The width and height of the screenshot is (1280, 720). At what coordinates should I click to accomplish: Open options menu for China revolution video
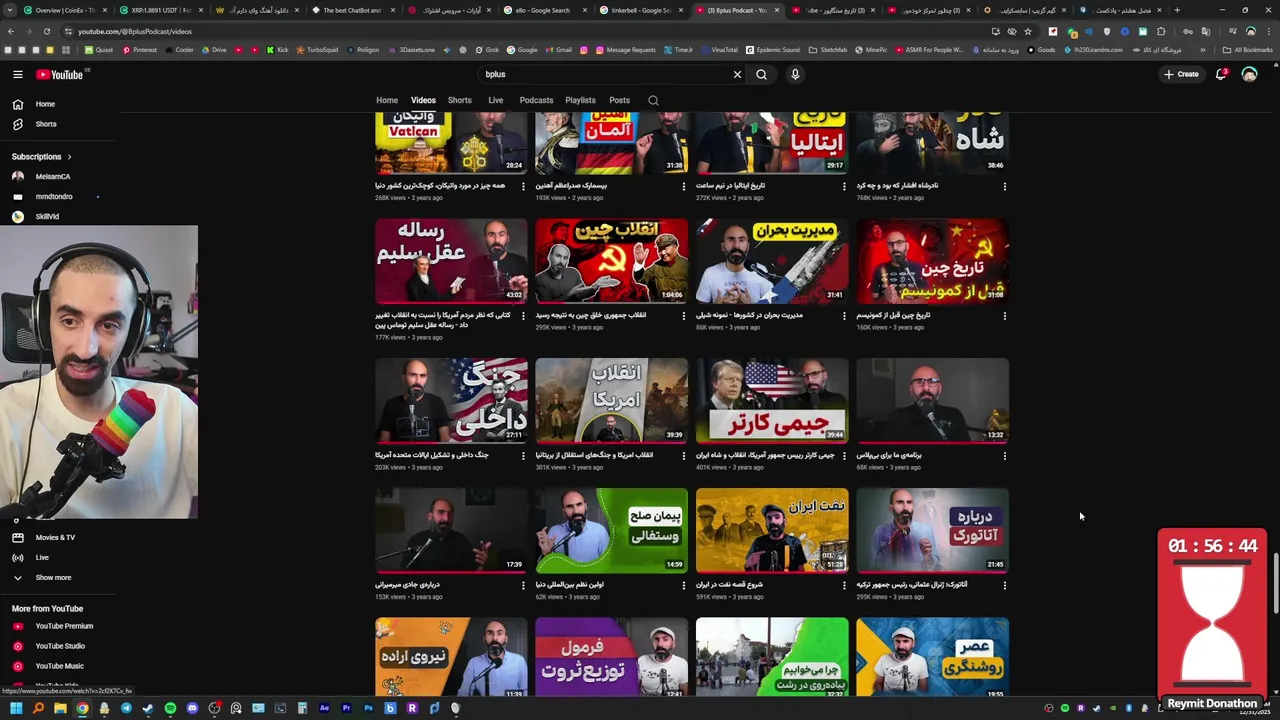pos(684,316)
